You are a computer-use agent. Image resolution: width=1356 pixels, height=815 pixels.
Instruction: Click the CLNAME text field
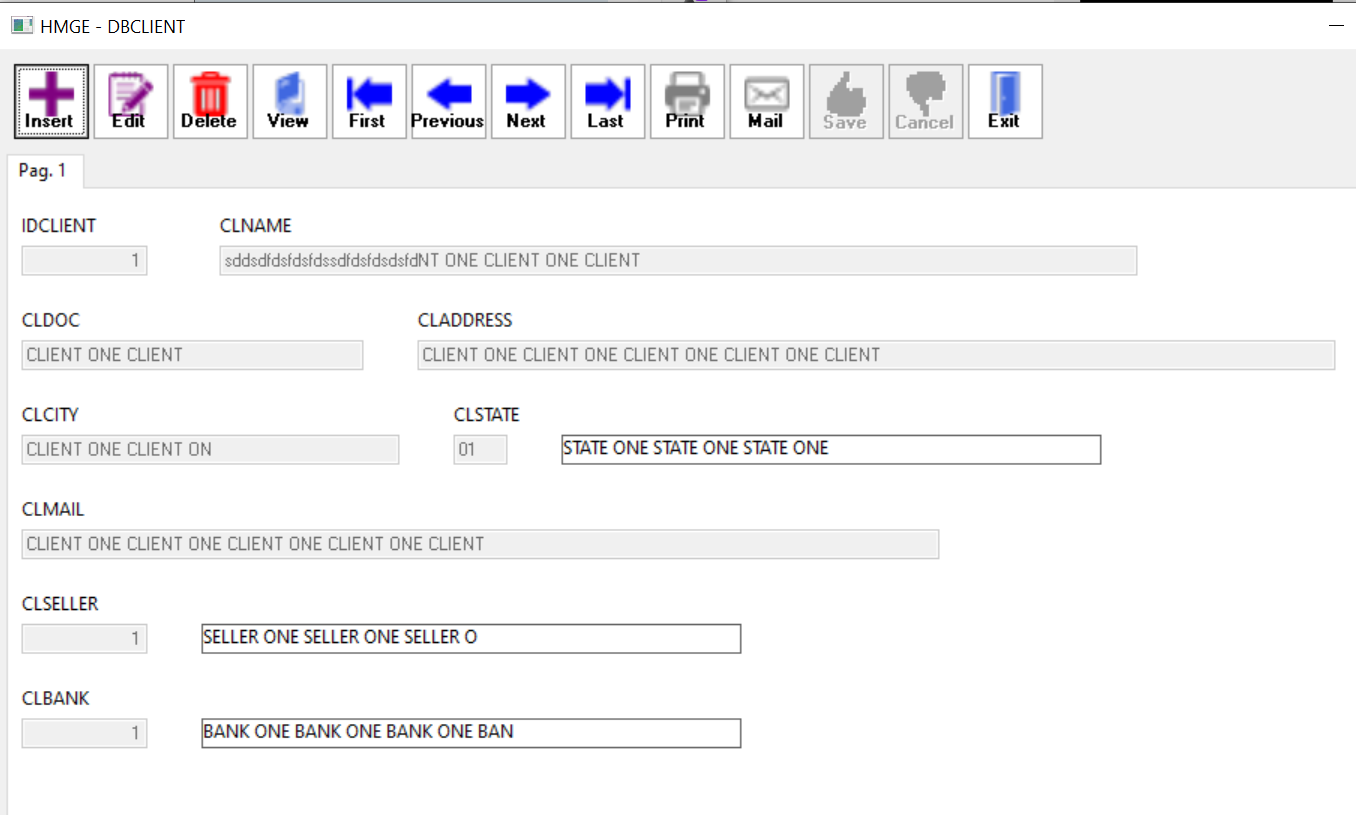pyautogui.click(x=678, y=261)
